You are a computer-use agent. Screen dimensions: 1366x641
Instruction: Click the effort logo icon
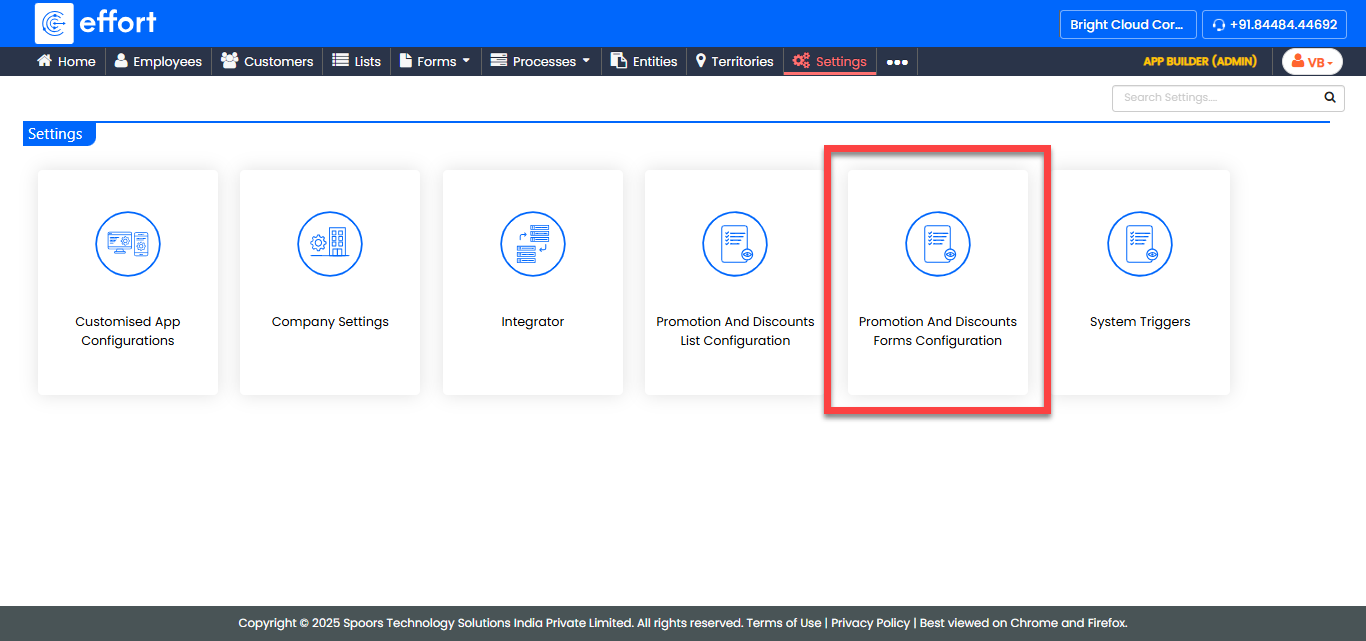[x=54, y=23]
